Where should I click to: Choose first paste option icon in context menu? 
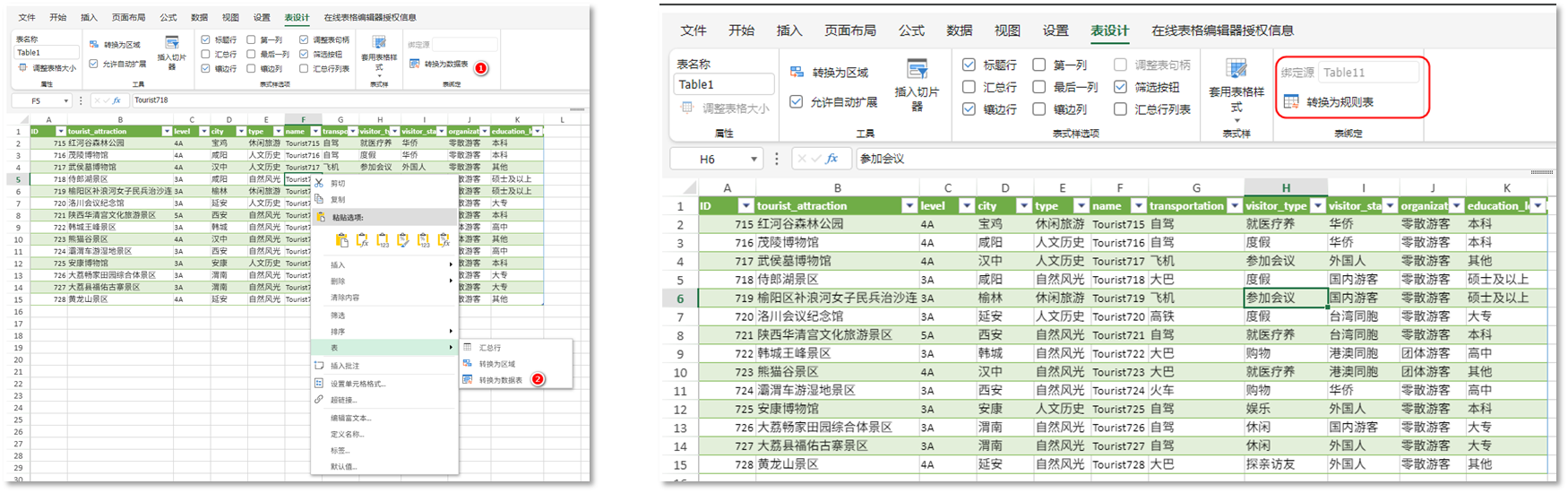[x=341, y=240]
